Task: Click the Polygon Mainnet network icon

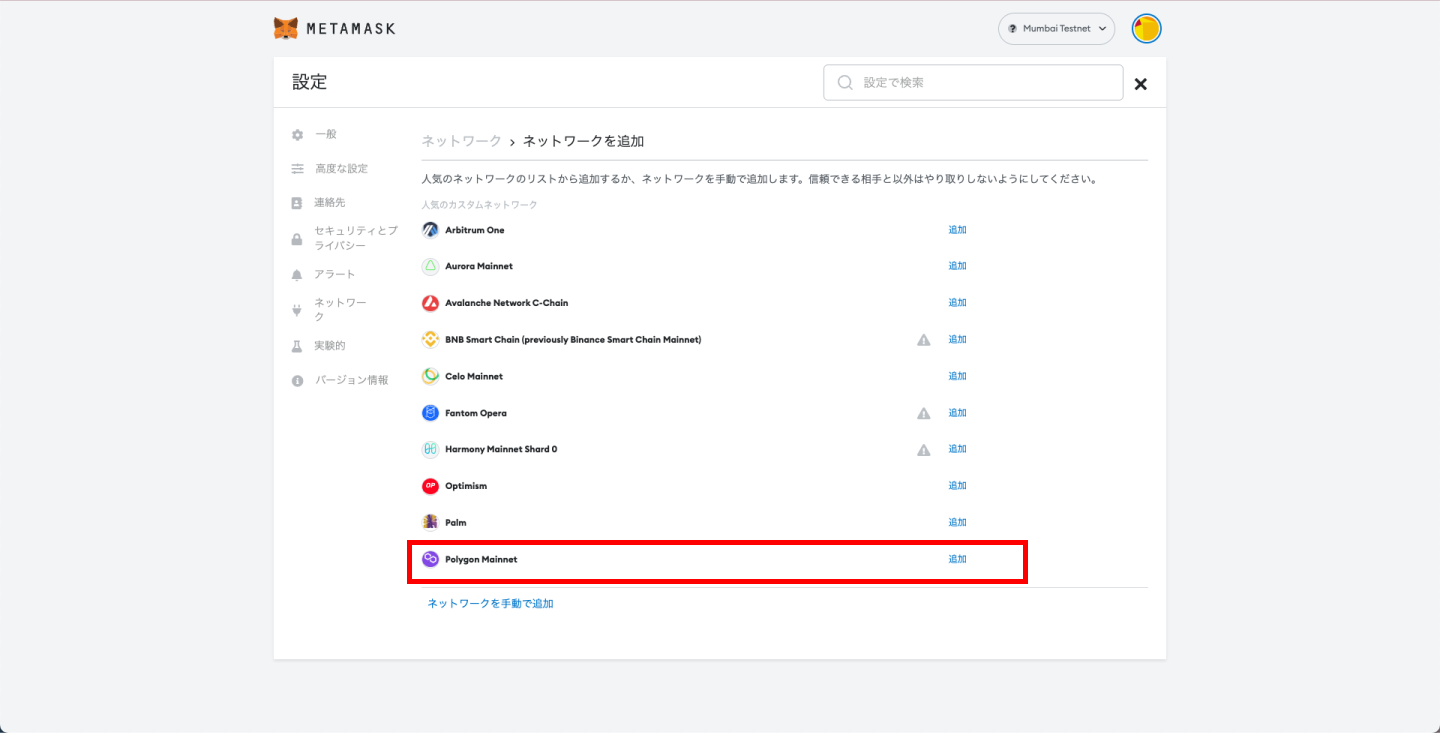Action: pos(430,559)
